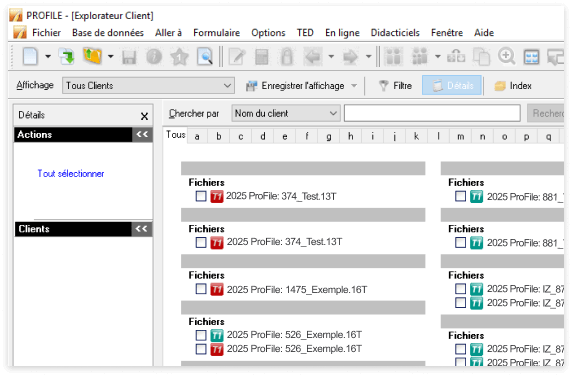Click the green arrow carry-forward icon

(67, 57)
